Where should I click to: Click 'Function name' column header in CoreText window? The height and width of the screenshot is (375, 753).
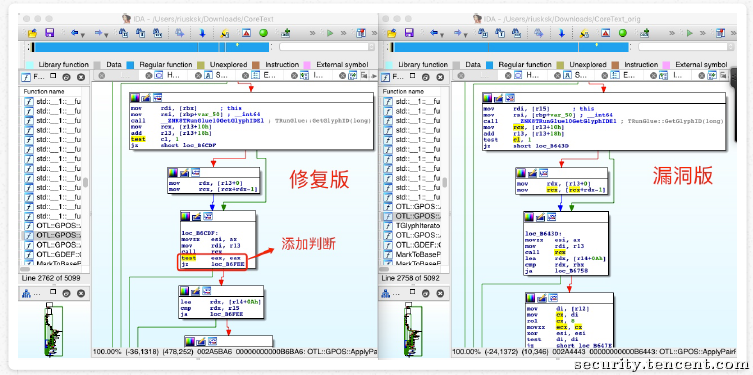pos(43,91)
